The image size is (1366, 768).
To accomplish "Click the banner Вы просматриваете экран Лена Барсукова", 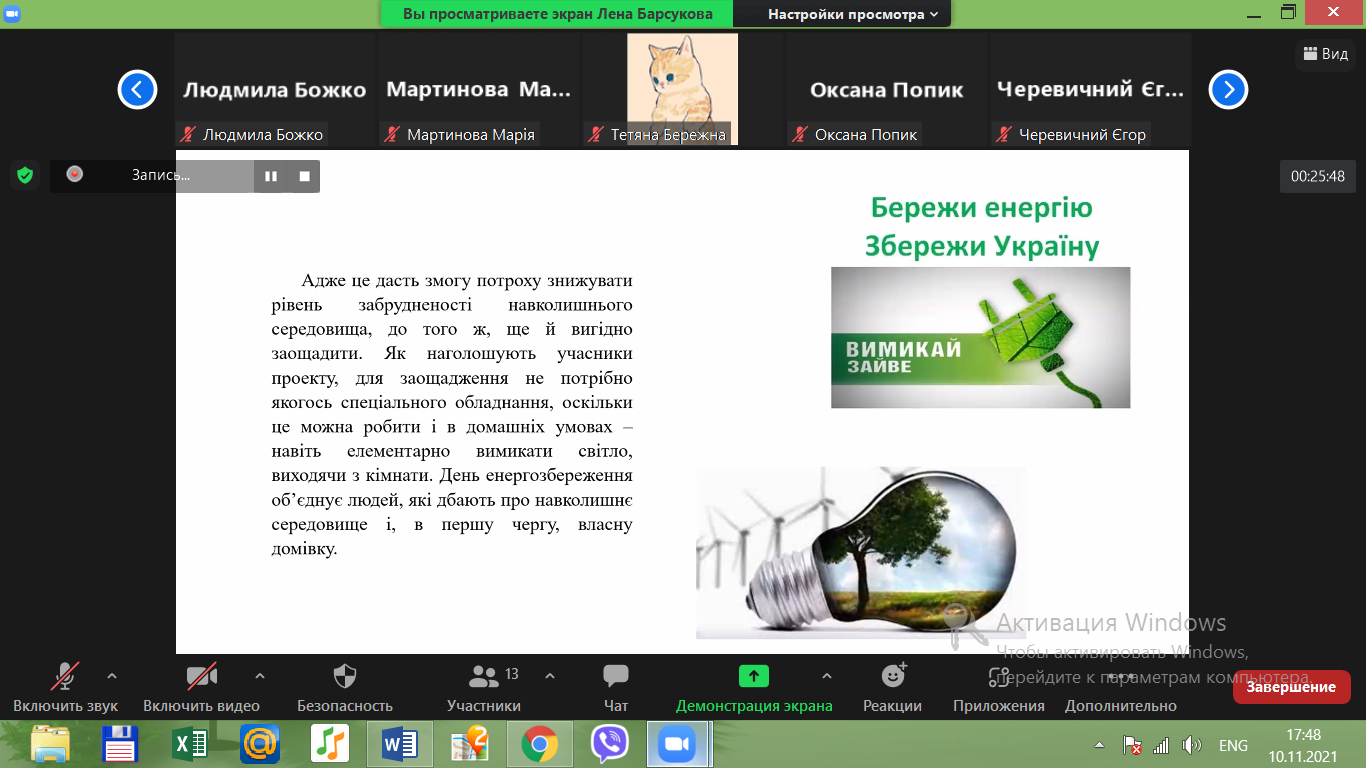I will (557, 14).
